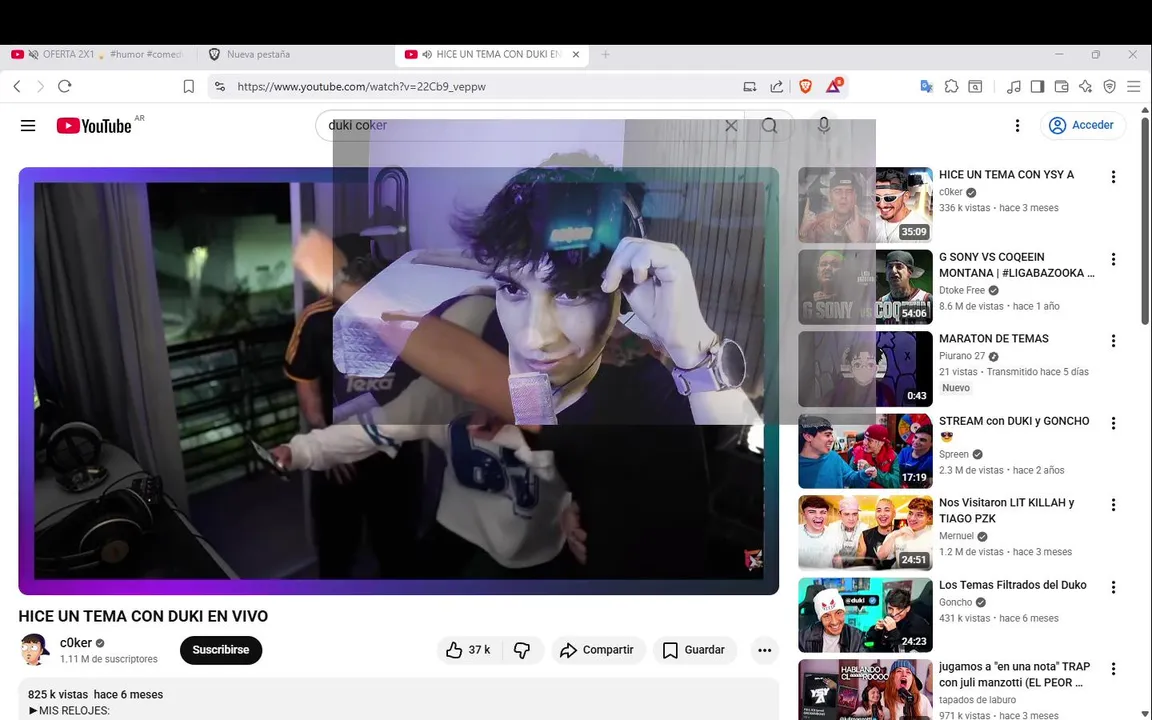The width and height of the screenshot is (1152, 720).
Task: Bookmark this page from the toolbar
Action: tap(189, 87)
